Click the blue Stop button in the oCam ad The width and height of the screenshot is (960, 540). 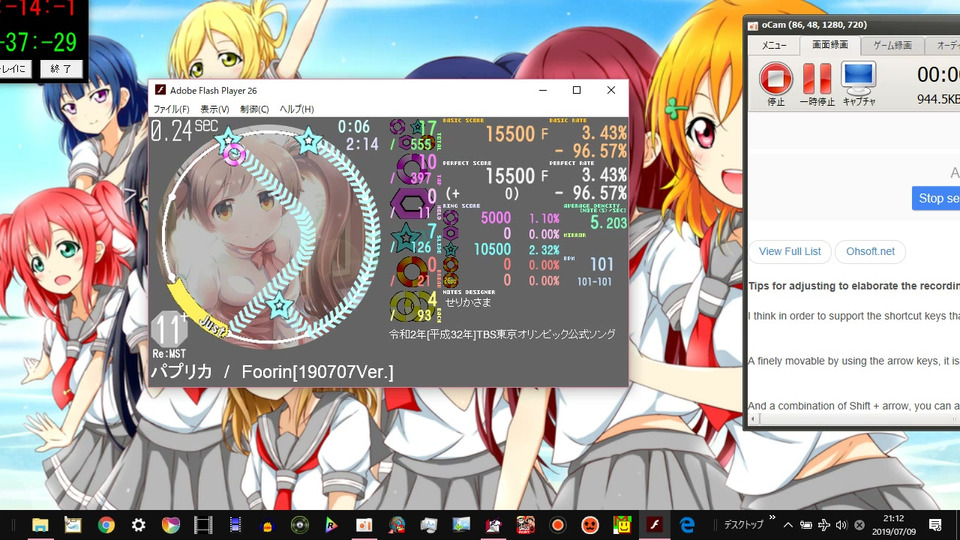[937, 198]
